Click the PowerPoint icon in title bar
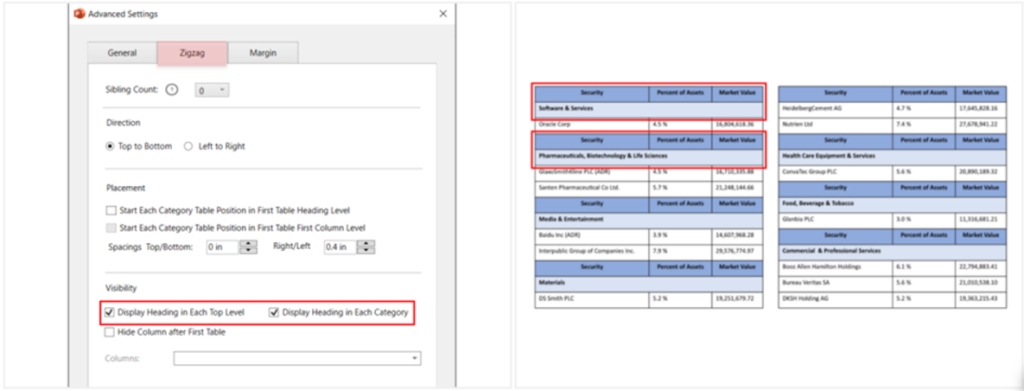Viewport: 1024px width, 391px height. [80, 13]
